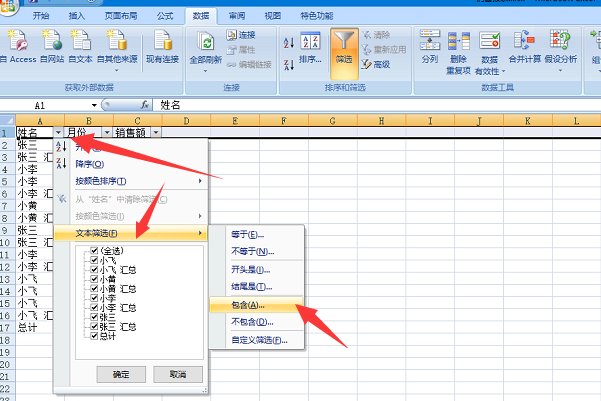Uncheck the 小飞 checkbox
This screenshot has height=401, width=601.
click(x=94, y=260)
